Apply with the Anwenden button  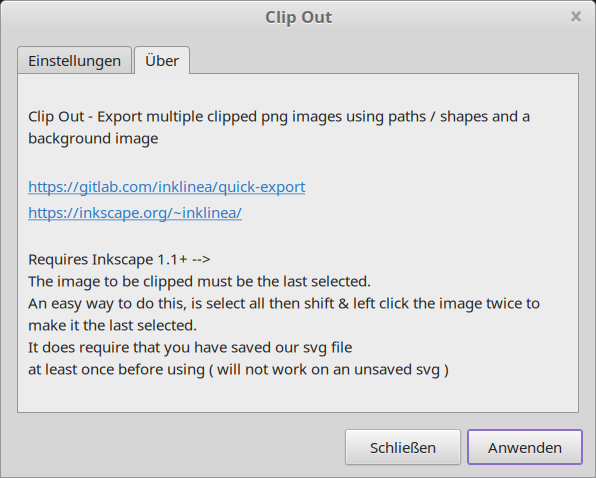coord(525,447)
